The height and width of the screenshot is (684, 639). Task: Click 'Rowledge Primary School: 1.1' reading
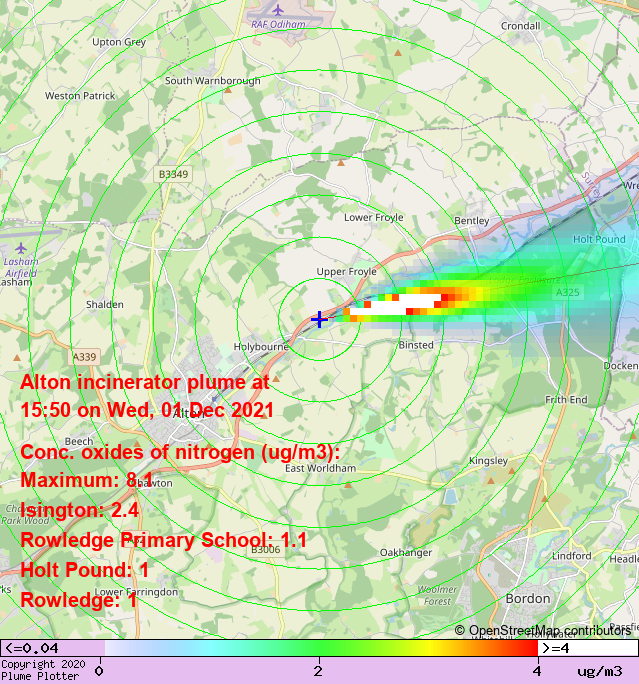coord(163,540)
